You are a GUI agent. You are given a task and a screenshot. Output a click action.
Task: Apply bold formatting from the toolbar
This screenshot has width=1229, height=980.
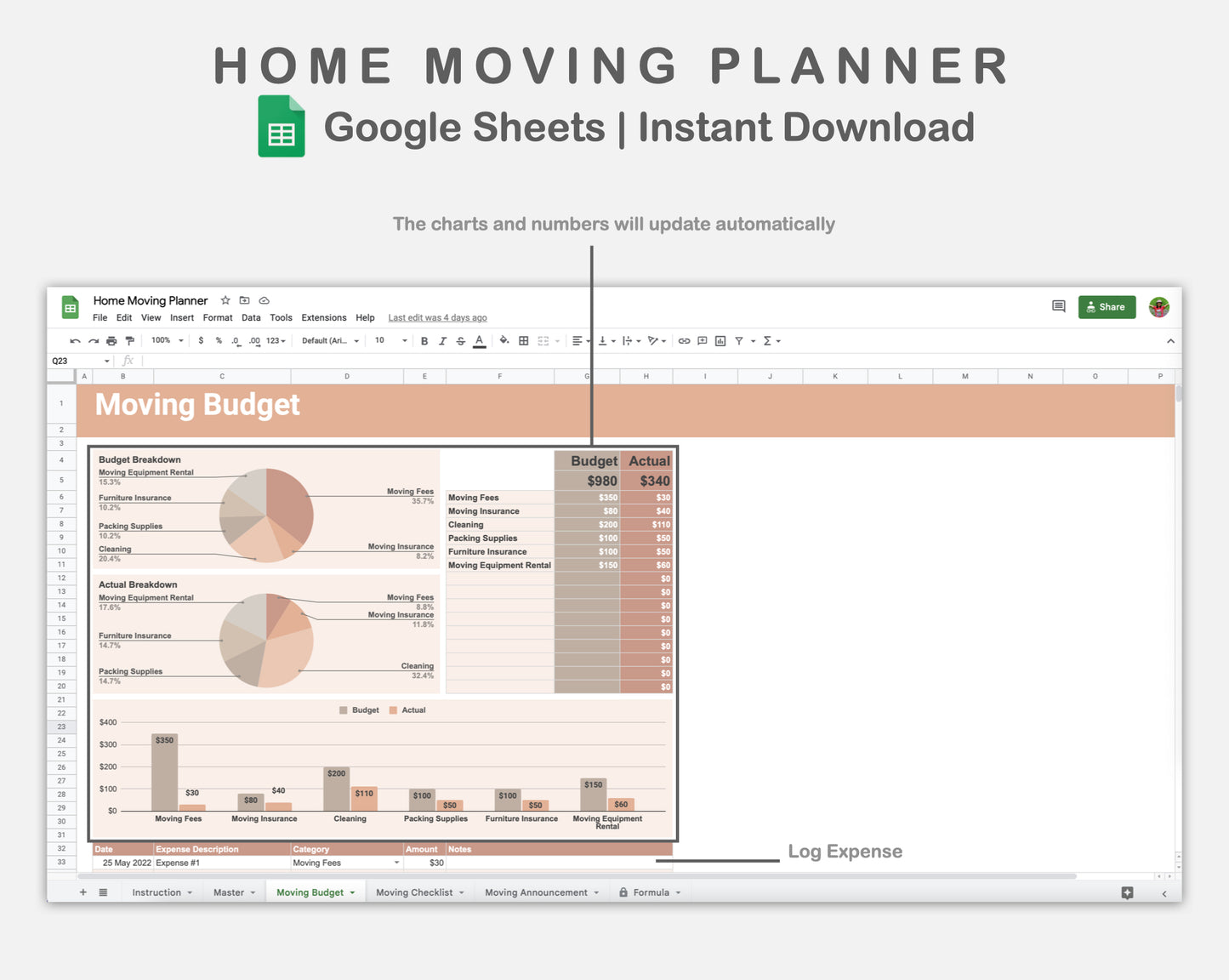(424, 340)
